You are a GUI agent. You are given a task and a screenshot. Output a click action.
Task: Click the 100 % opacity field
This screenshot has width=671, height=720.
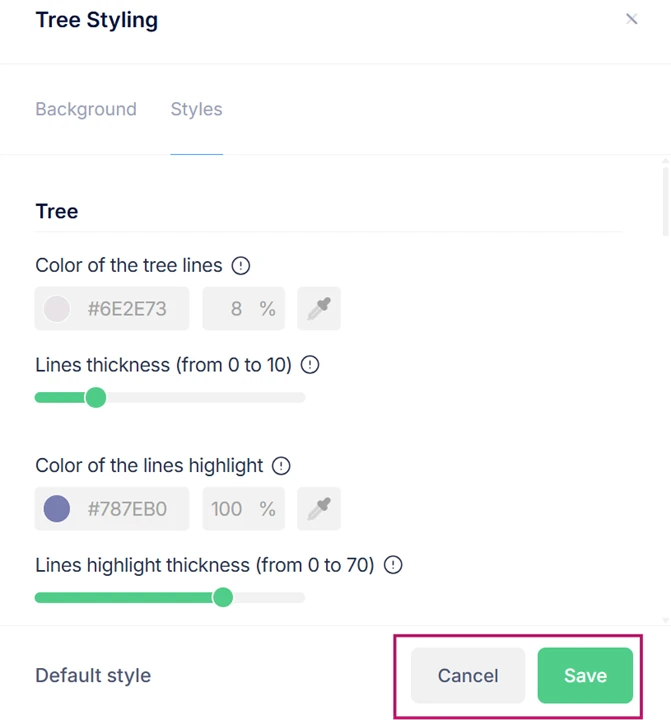243,509
